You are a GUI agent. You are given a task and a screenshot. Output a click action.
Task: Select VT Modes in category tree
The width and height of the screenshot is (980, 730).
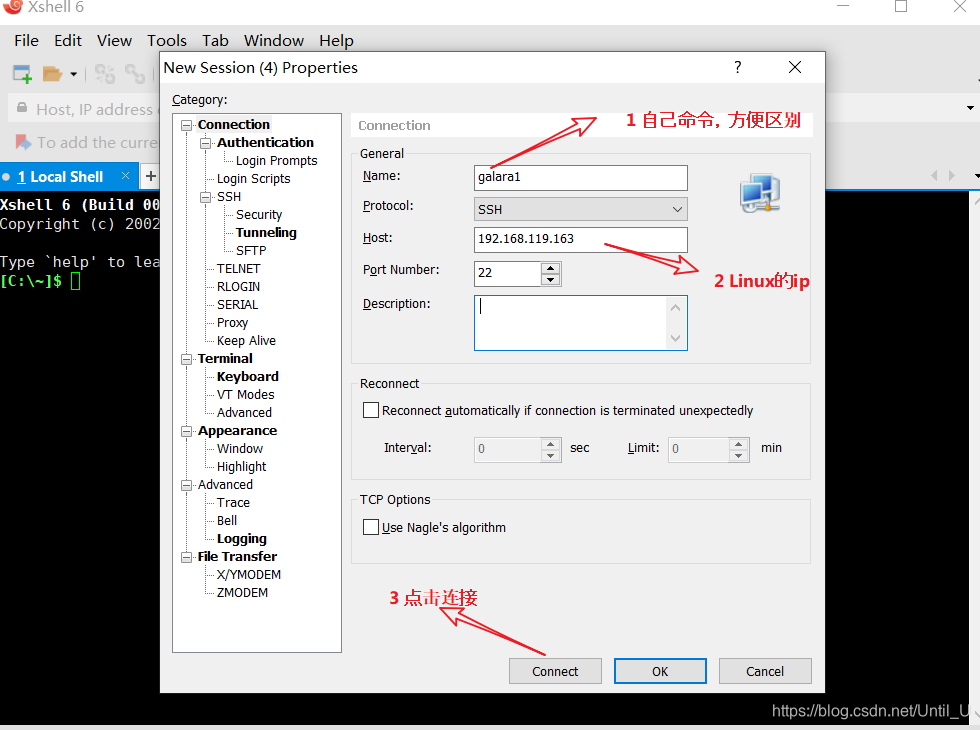[x=245, y=394]
